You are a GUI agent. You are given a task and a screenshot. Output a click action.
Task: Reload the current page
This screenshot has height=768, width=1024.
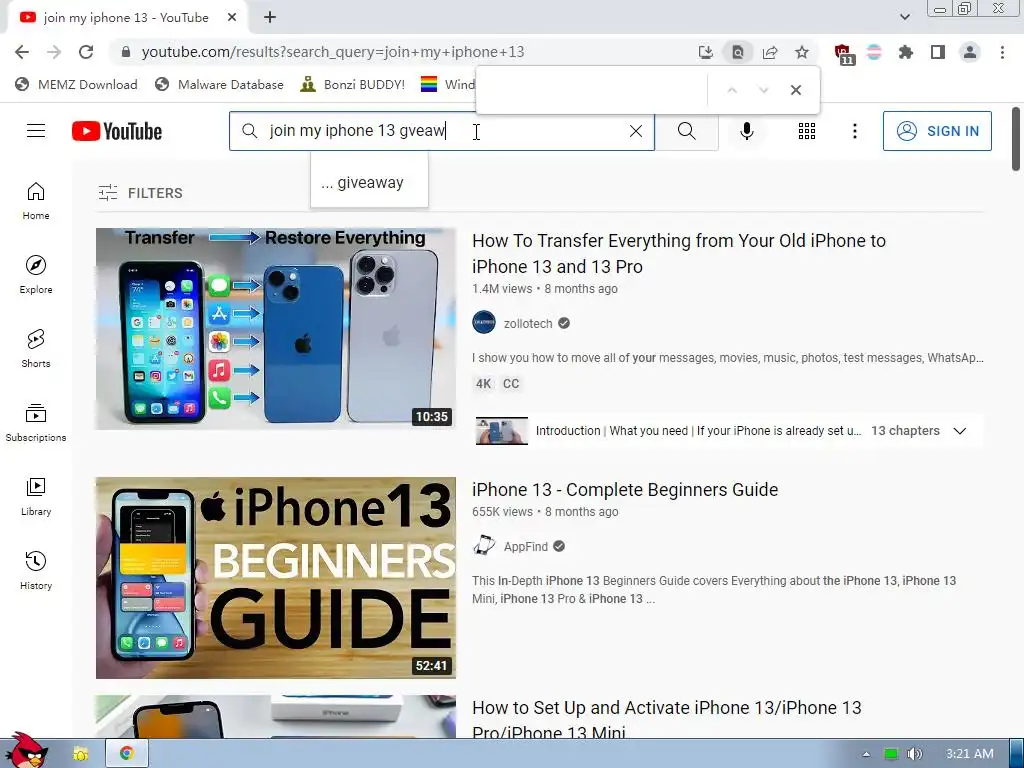86,52
